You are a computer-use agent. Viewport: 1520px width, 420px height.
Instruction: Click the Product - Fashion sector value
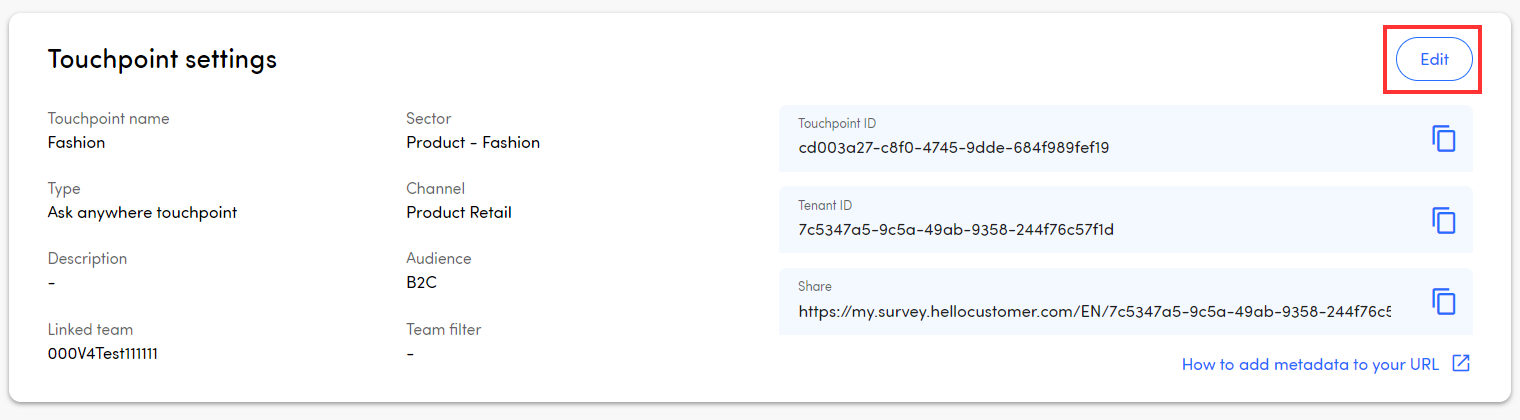[472, 142]
